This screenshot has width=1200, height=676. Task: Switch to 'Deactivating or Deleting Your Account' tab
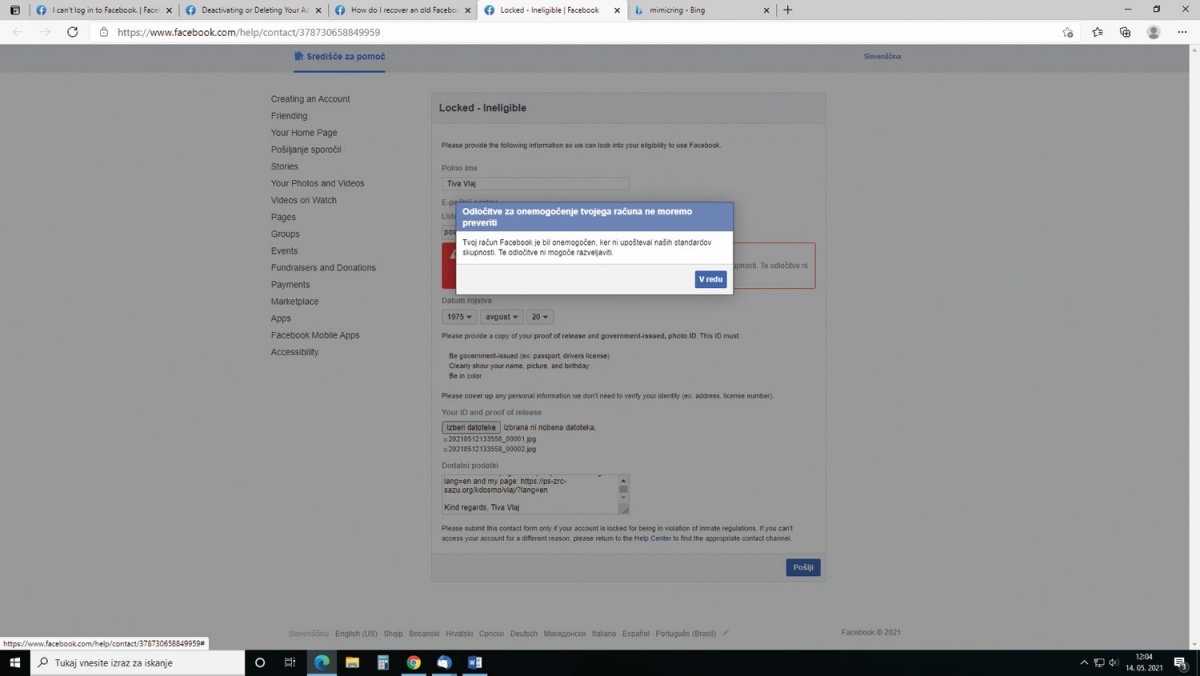(253, 10)
